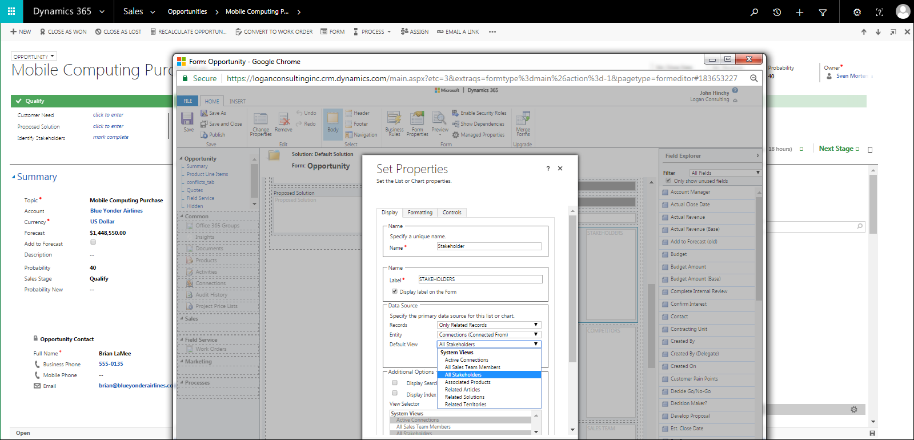Toggle the Display Search checkbox
The image size is (914, 440).
(x=395, y=383)
